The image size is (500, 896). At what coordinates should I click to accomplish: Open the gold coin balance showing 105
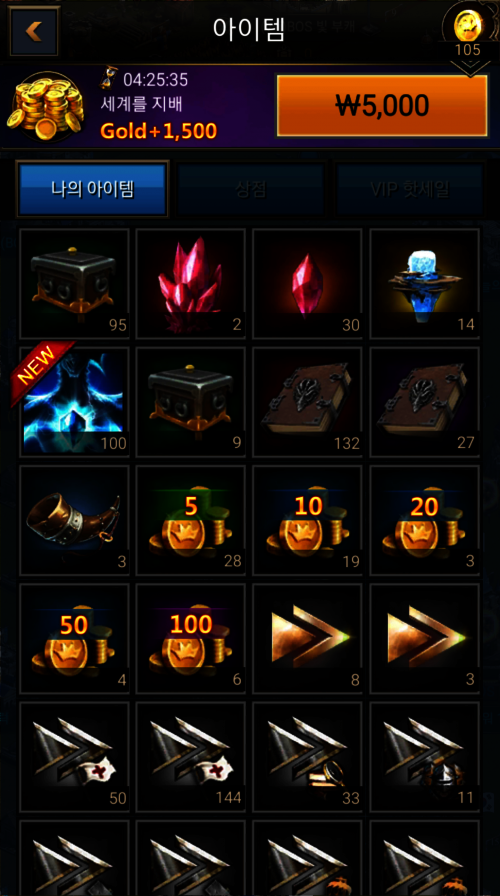pos(468,33)
